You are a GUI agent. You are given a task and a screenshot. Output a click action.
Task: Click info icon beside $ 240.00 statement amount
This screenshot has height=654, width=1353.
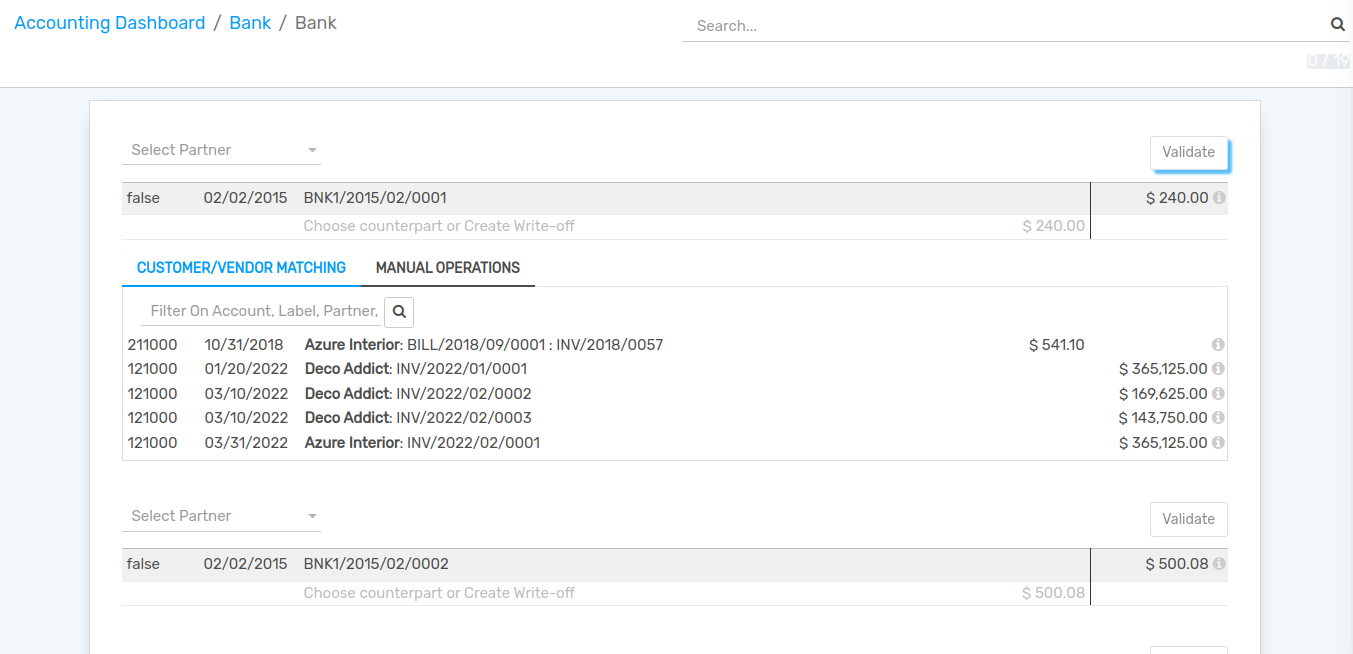tap(1219, 198)
